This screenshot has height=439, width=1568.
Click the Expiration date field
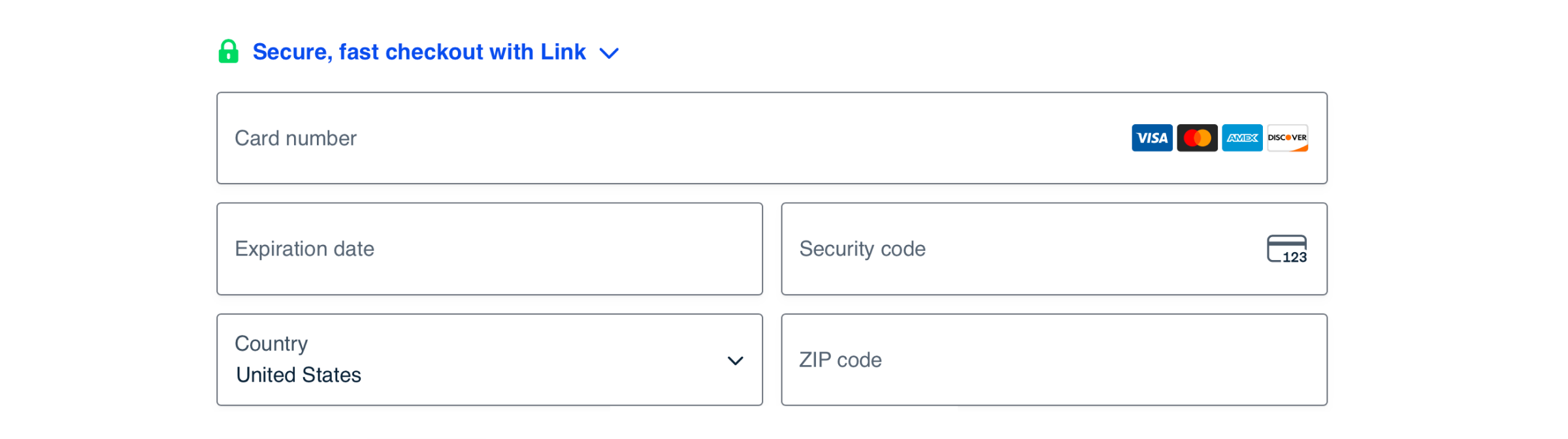(490, 249)
